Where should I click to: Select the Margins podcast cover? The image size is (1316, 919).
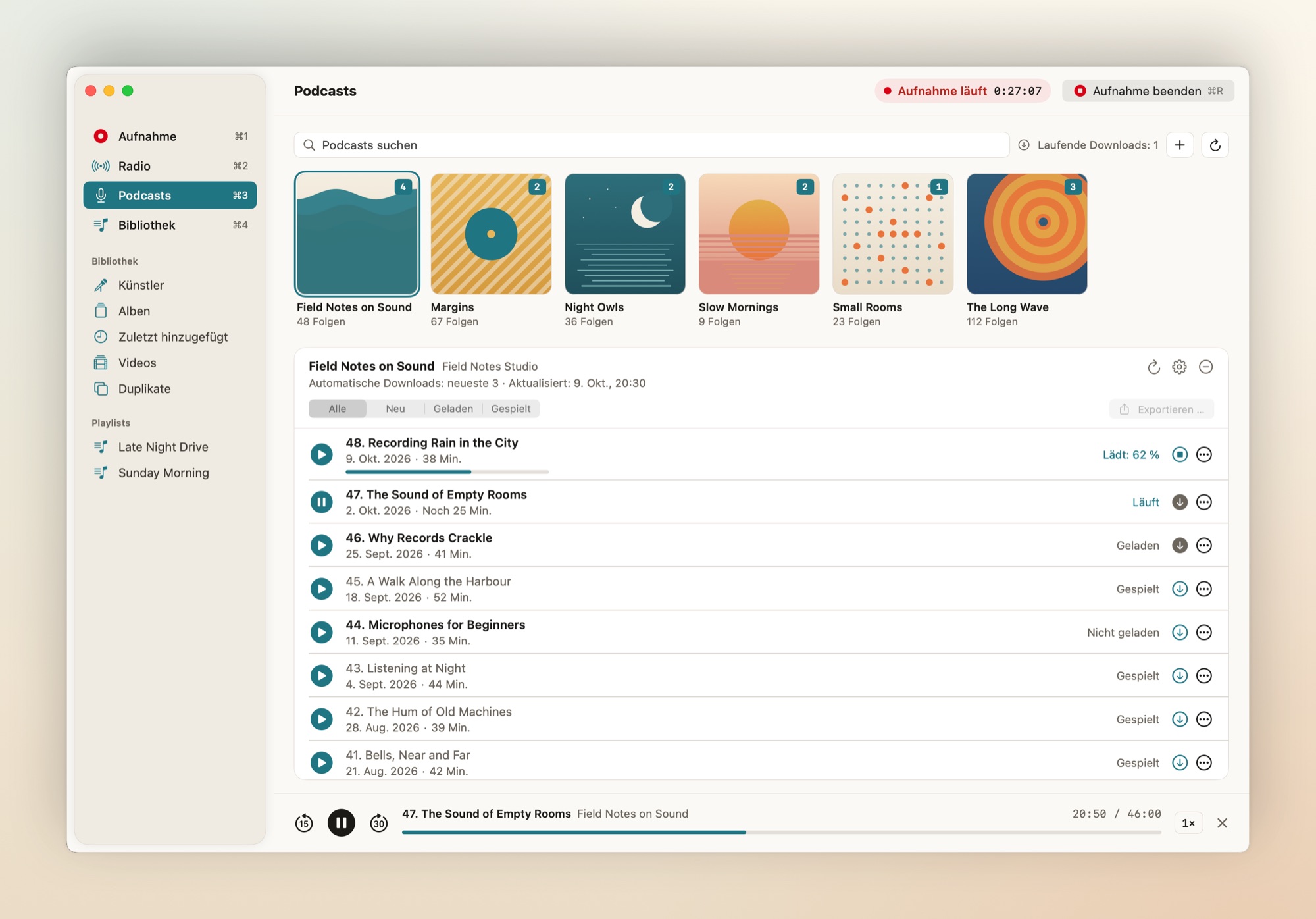(491, 234)
